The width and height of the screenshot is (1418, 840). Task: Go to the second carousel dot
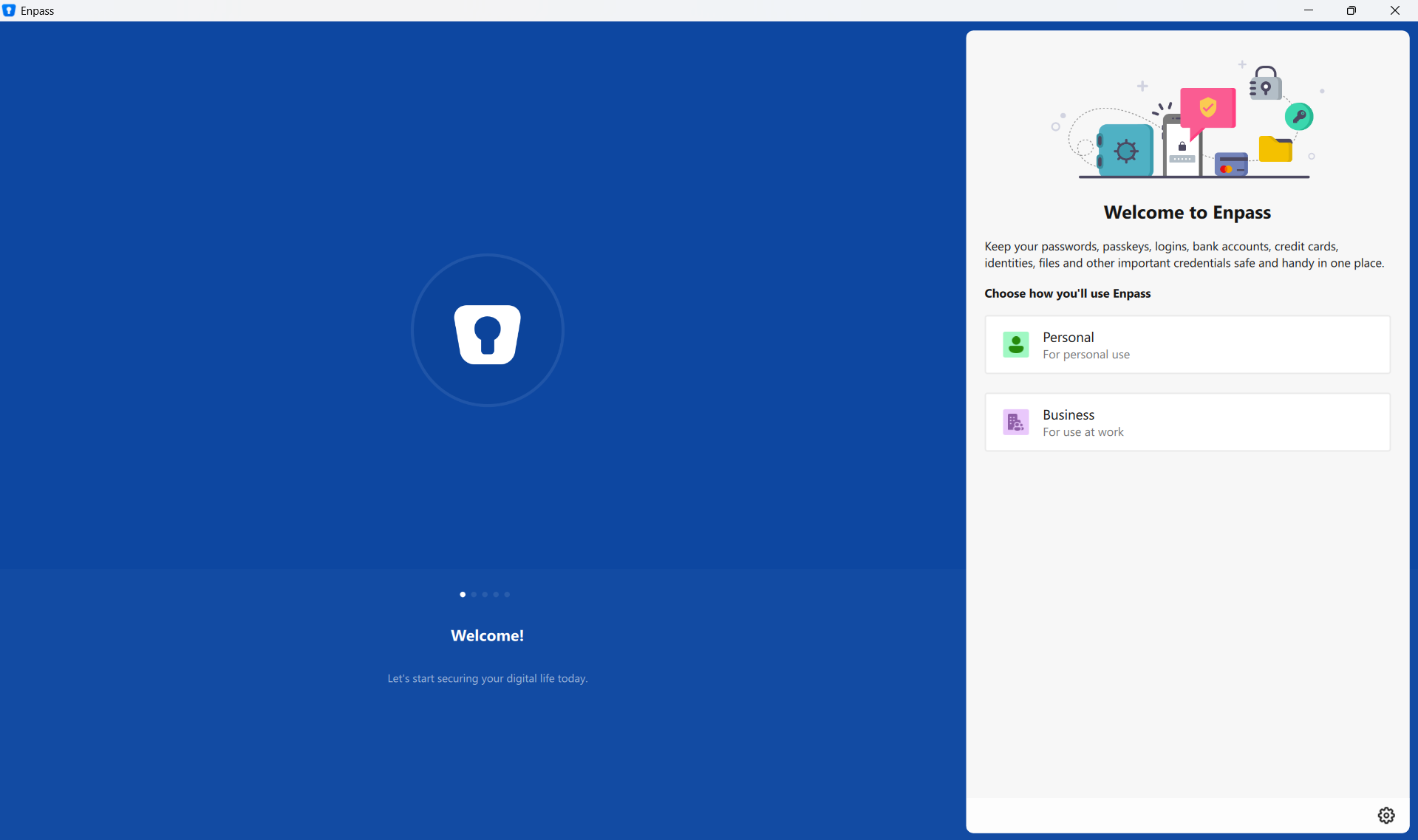[474, 594]
